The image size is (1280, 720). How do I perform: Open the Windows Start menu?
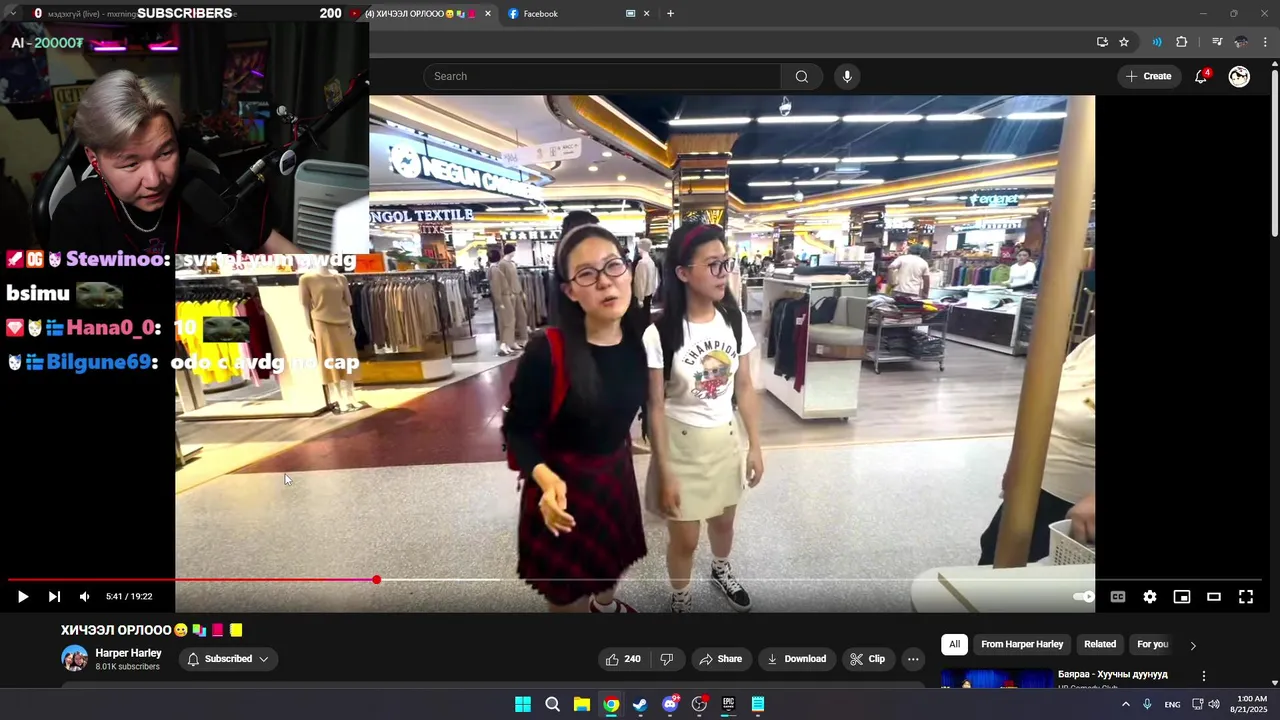pos(523,704)
